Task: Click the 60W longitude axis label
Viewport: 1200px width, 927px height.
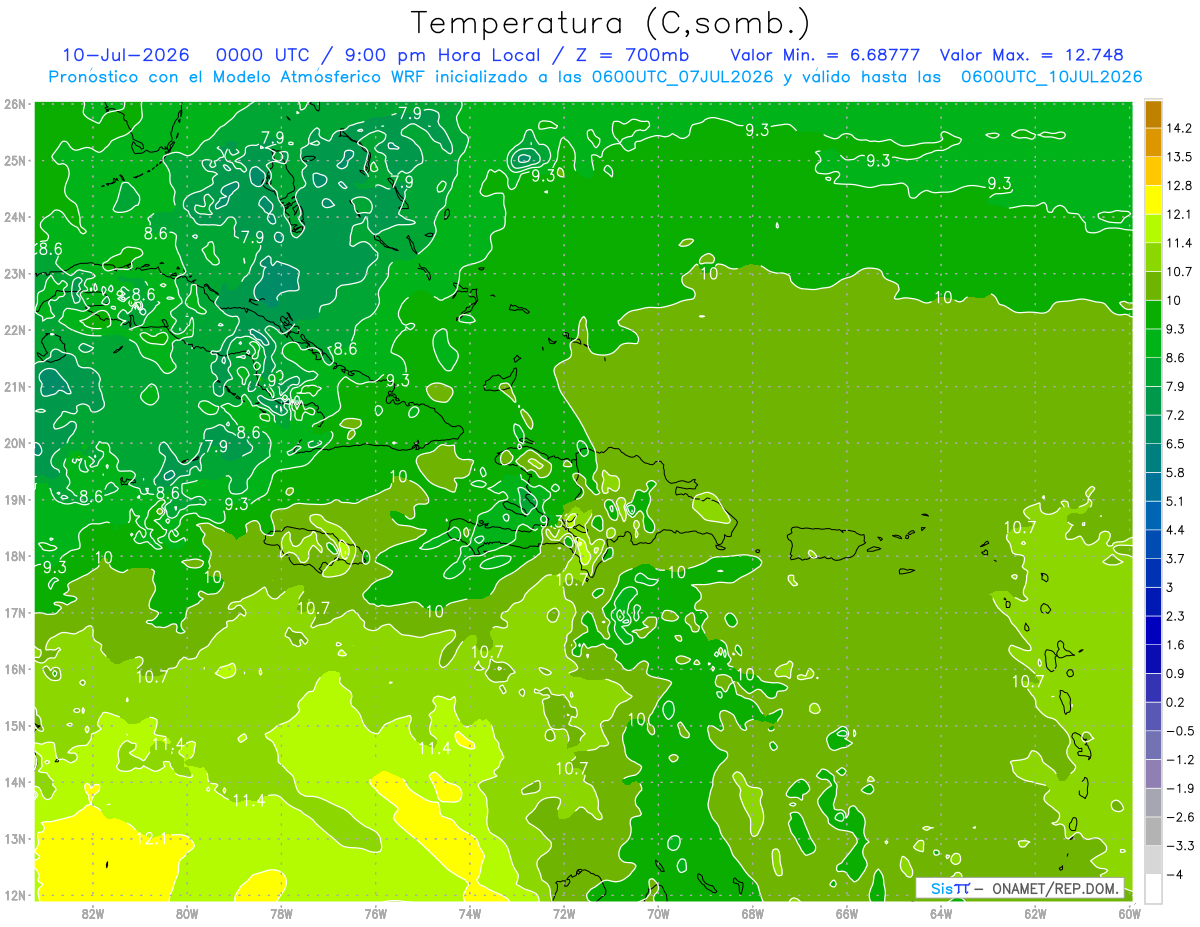Action: (1130, 913)
